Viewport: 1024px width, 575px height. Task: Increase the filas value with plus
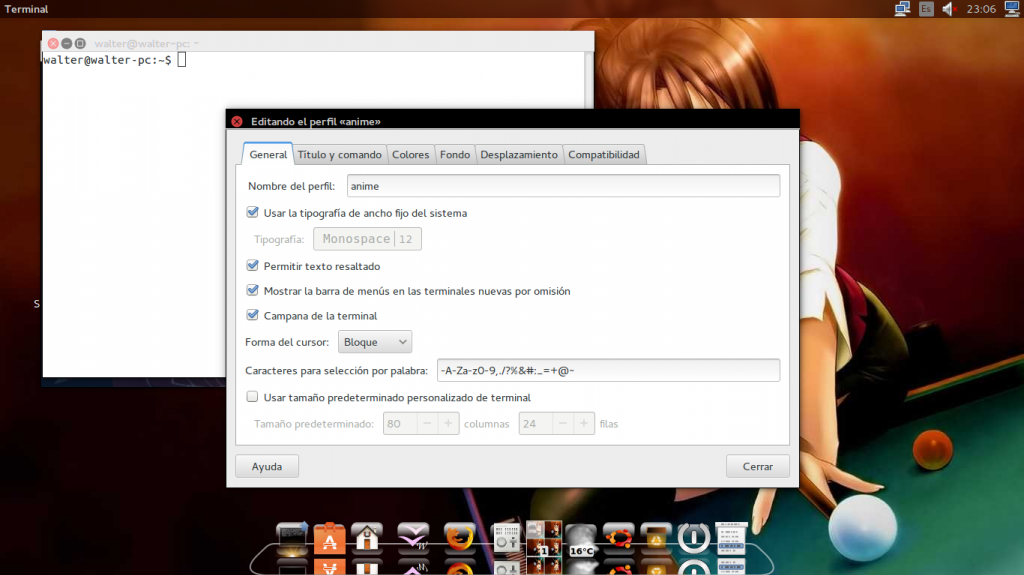pos(584,423)
